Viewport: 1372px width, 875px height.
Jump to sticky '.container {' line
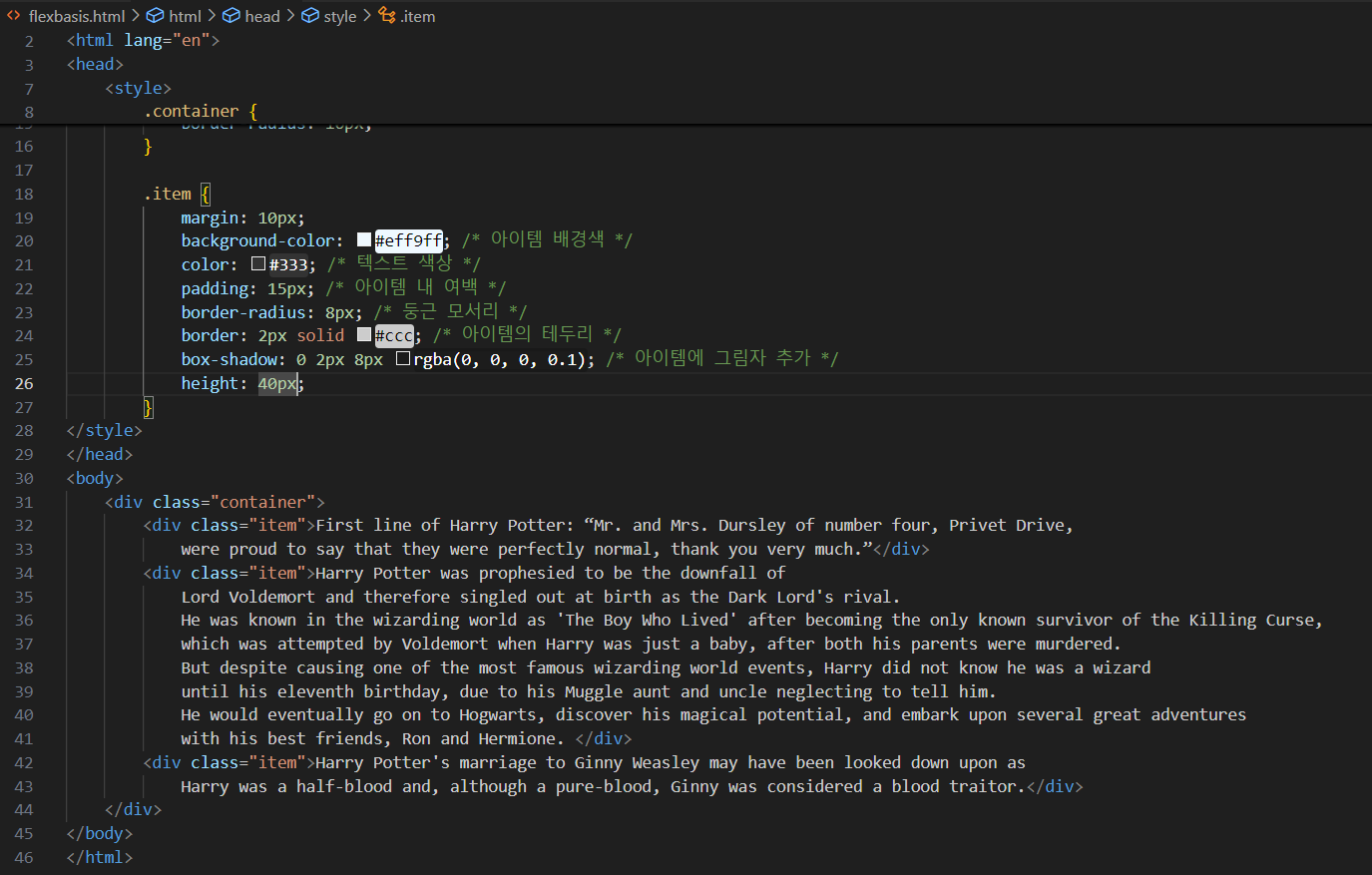click(x=201, y=112)
